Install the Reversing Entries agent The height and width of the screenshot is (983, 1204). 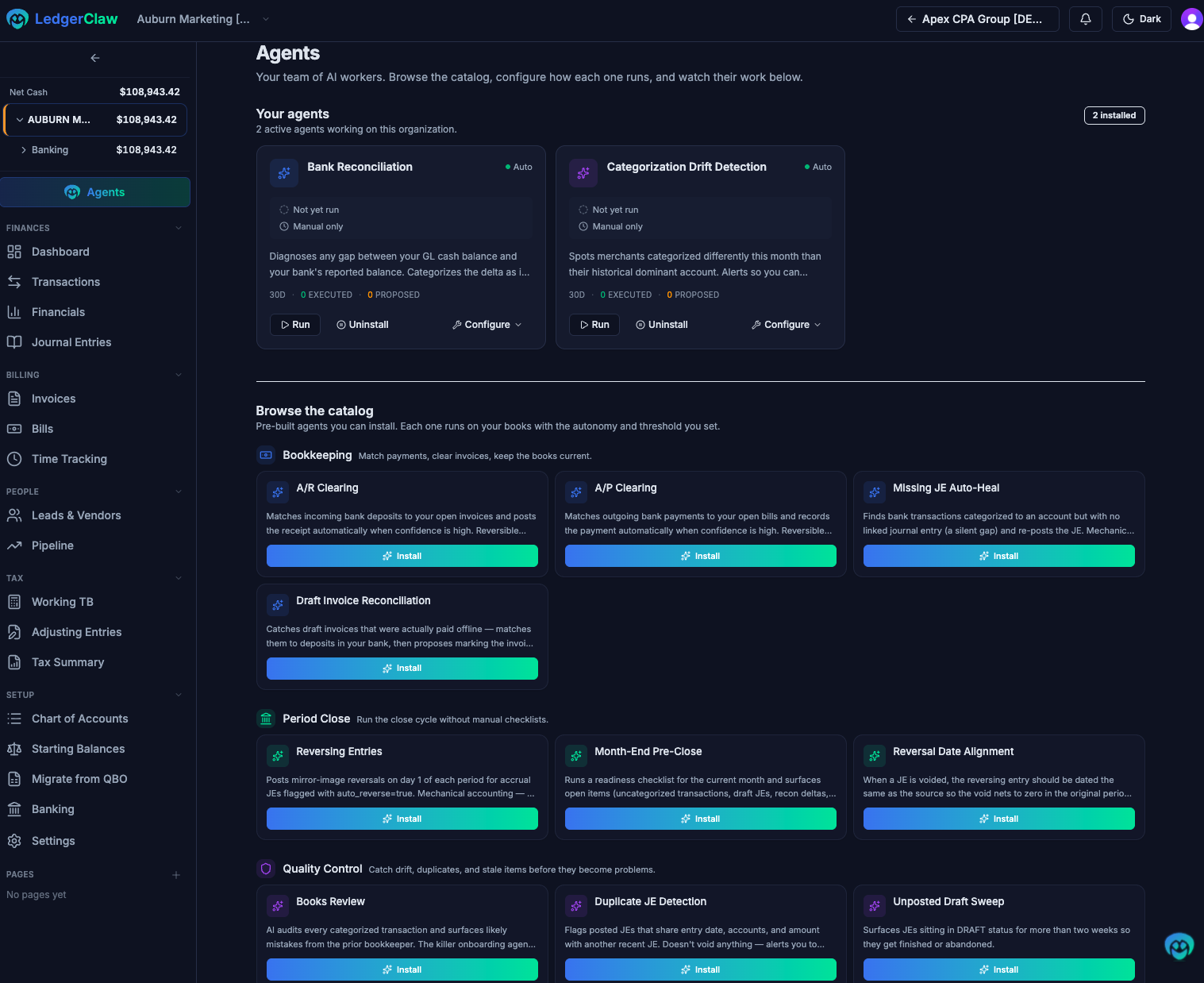[402, 819]
